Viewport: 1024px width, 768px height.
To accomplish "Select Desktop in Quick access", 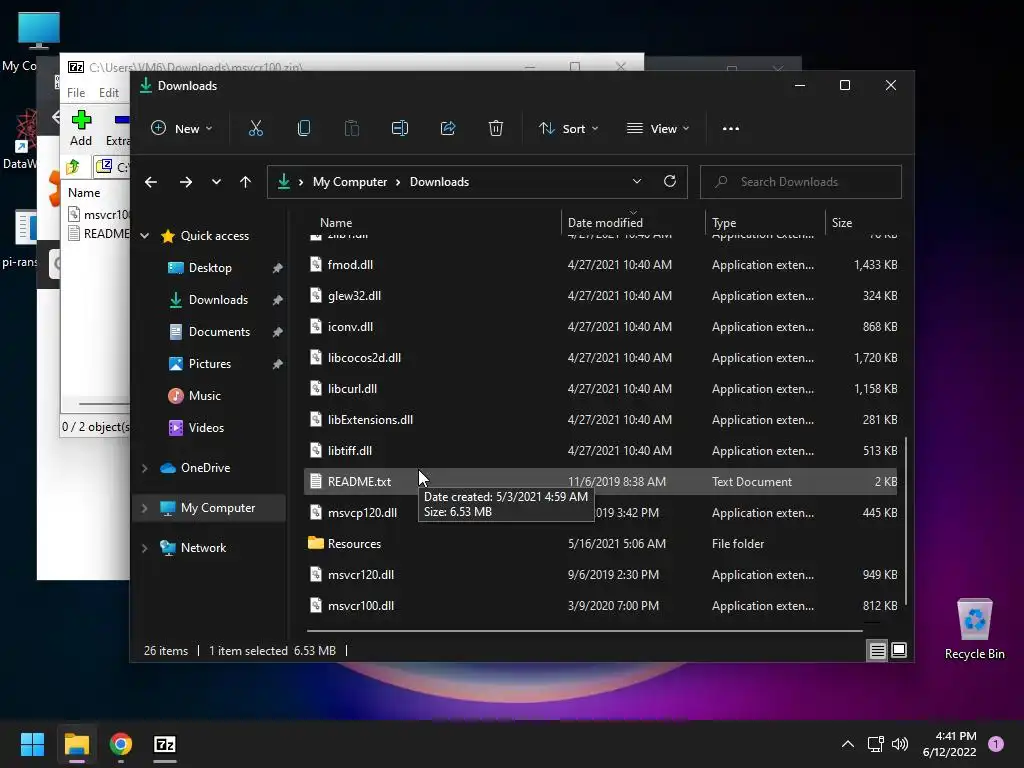I will [209, 268].
